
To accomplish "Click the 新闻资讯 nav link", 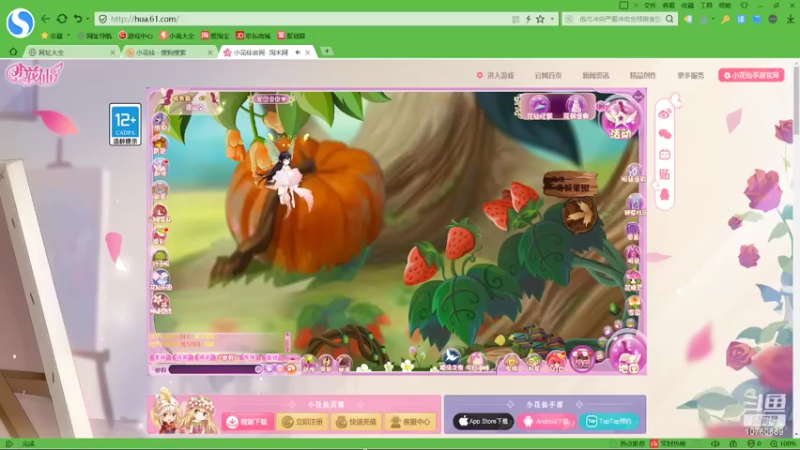I will coord(595,75).
